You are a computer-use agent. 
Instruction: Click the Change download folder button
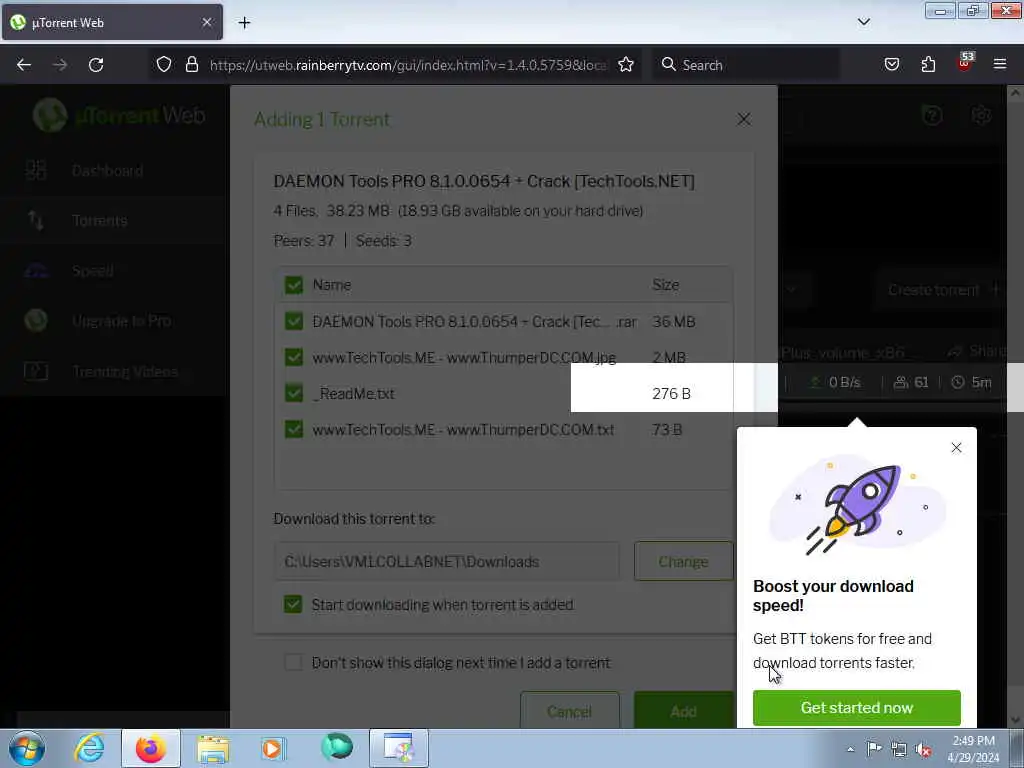point(683,561)
